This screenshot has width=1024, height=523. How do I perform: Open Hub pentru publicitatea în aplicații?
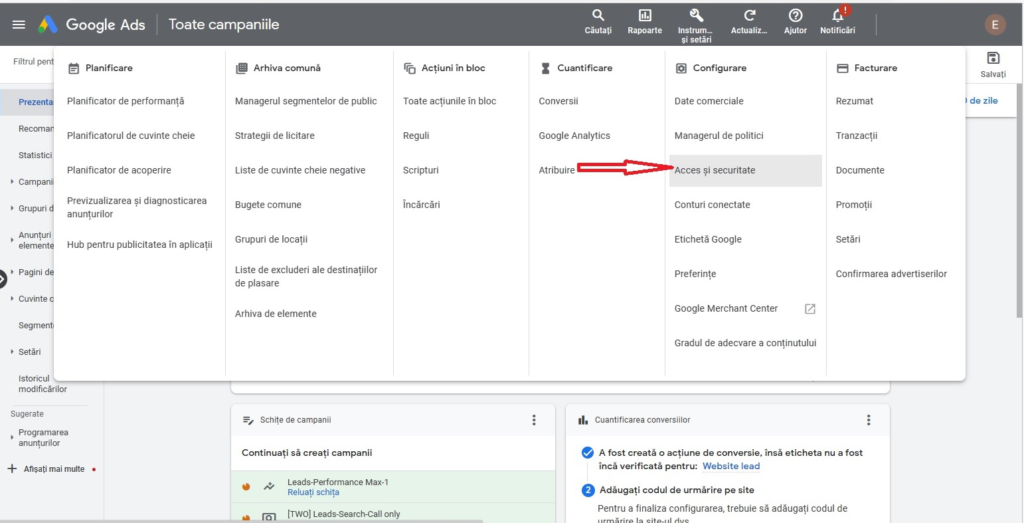140,245
